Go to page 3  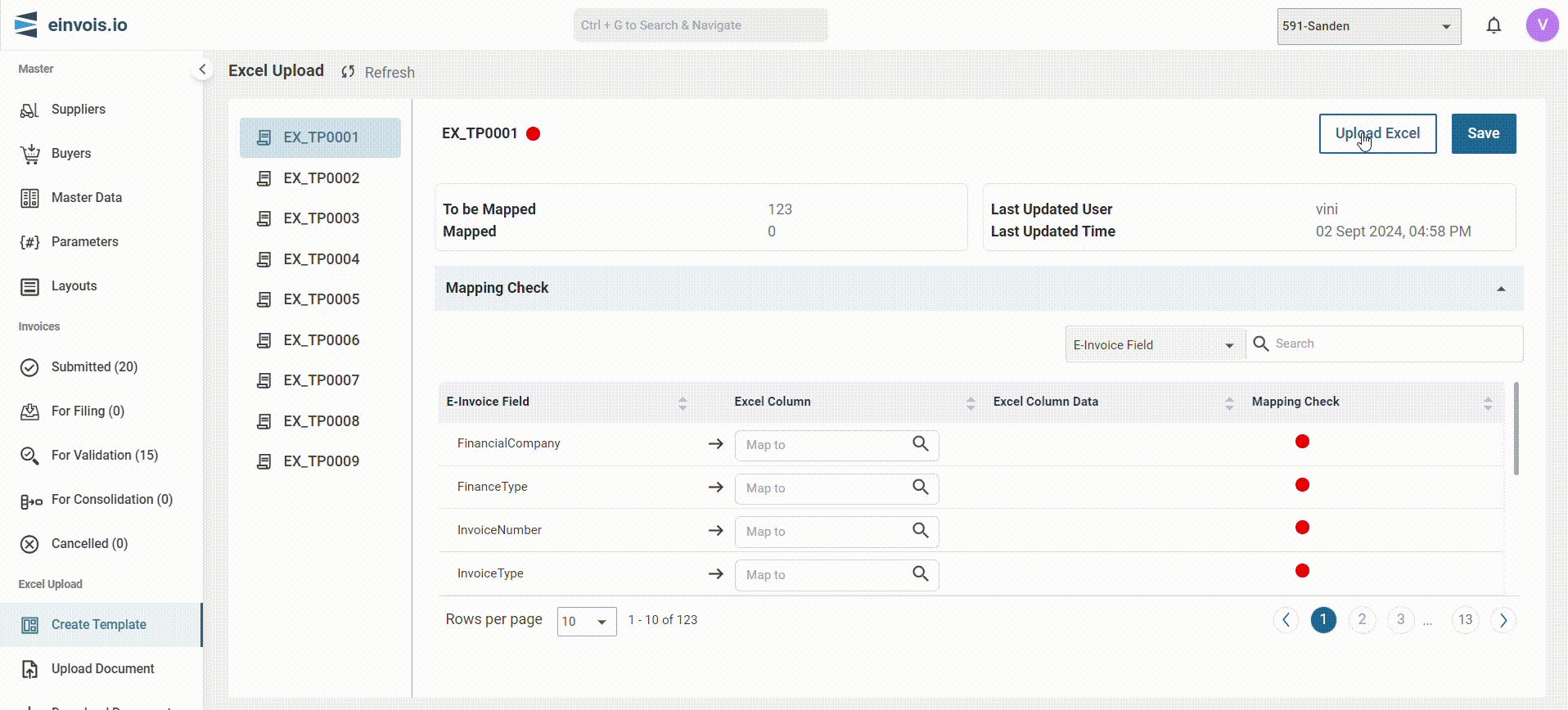pos(1400,620)
